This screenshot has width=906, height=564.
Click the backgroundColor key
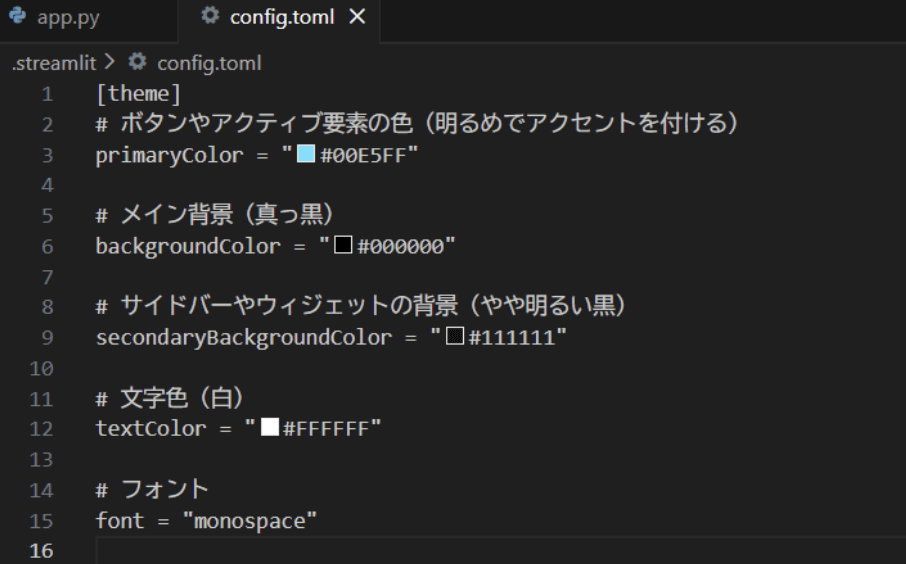pos(188,246)
